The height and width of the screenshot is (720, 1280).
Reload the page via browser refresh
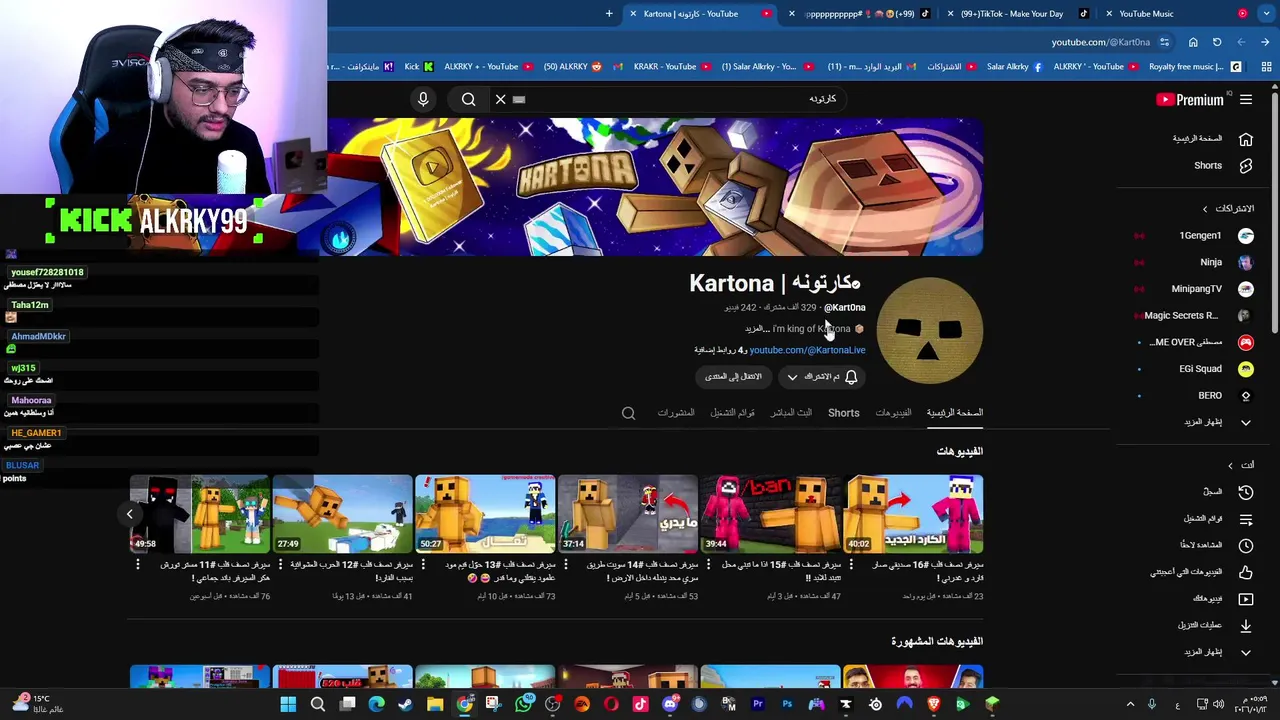(1217, 42)
